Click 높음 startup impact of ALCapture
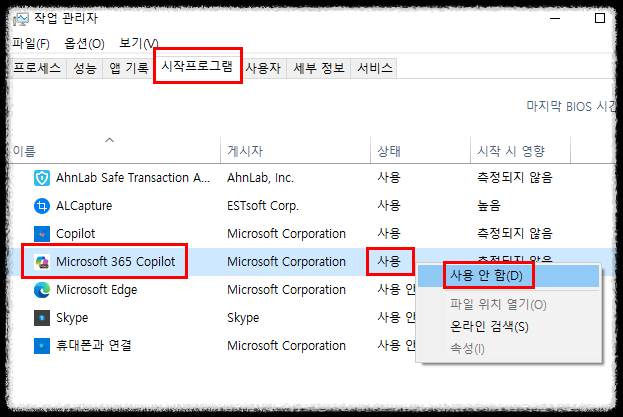This screenshot has height=417, width=623. click(x=489, y=206)
